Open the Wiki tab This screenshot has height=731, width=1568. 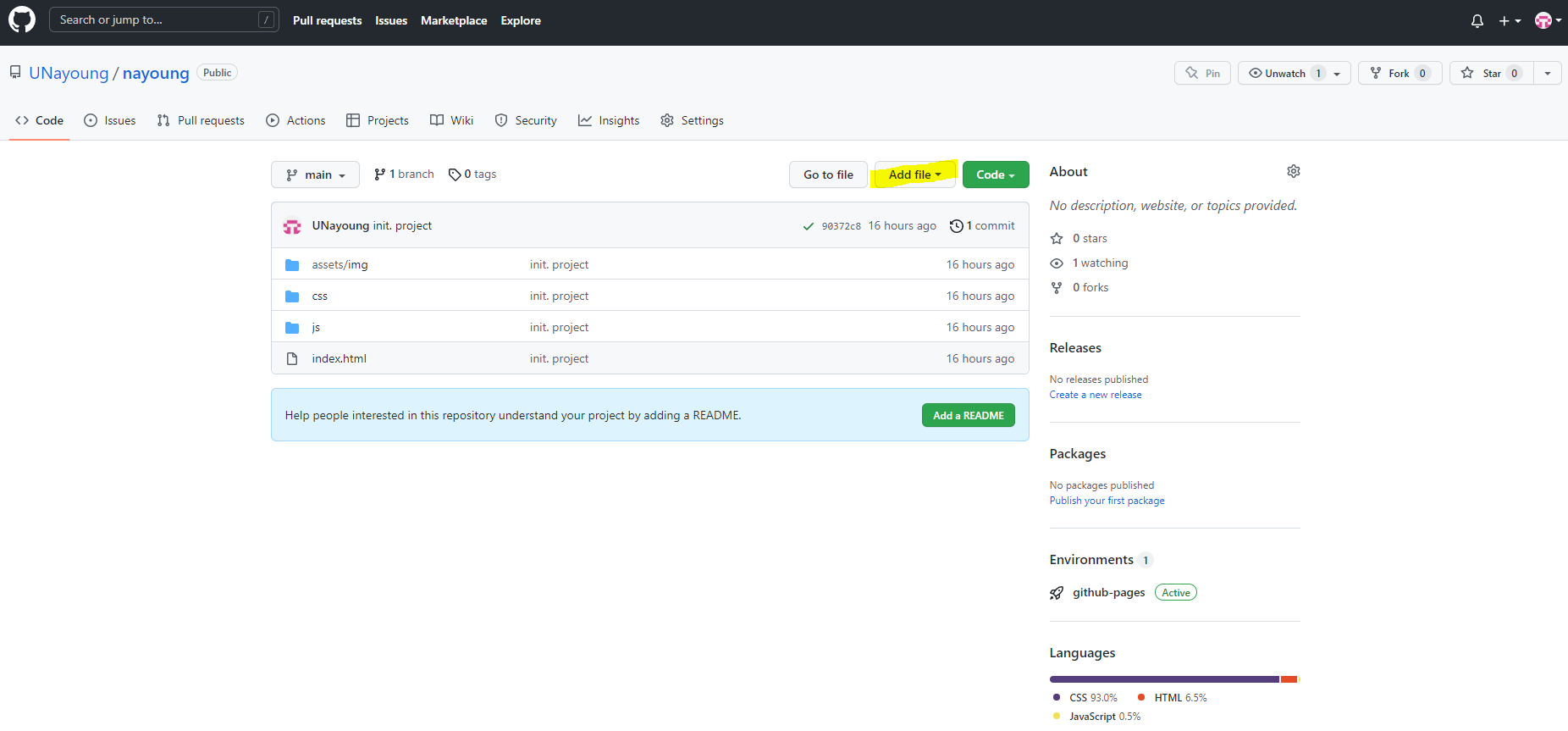pos(452,120)
